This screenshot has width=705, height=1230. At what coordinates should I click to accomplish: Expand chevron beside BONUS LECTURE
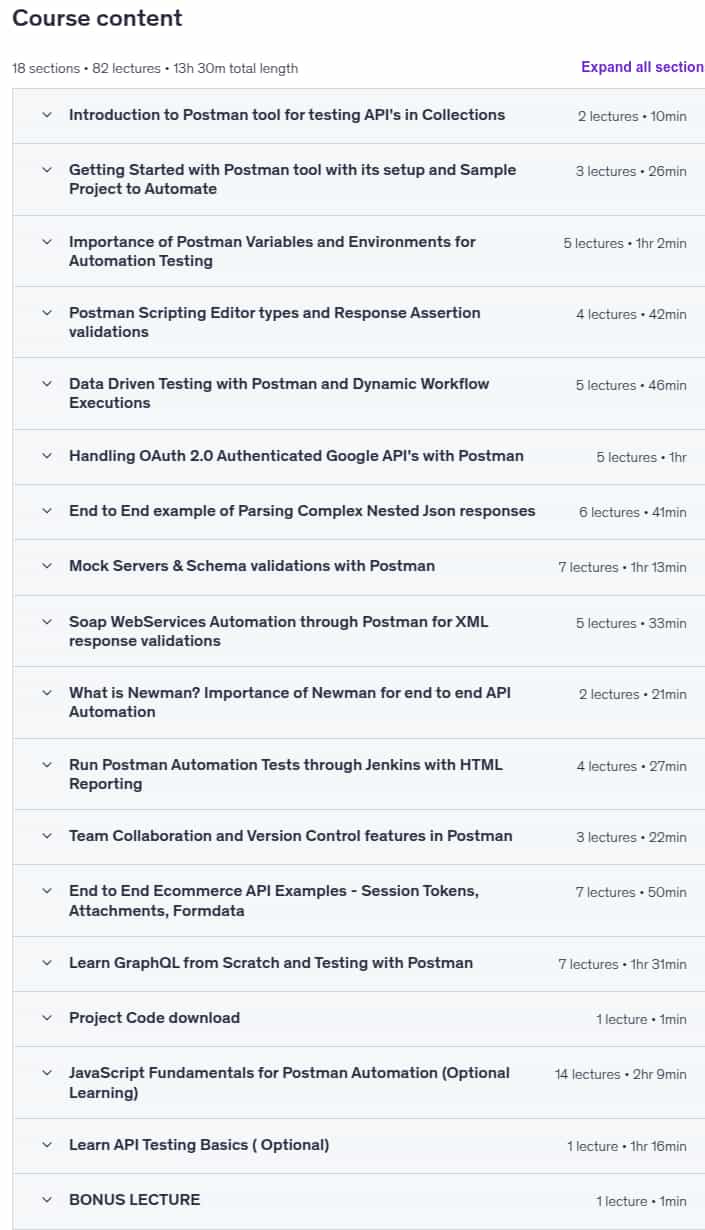click(46, 1200)
